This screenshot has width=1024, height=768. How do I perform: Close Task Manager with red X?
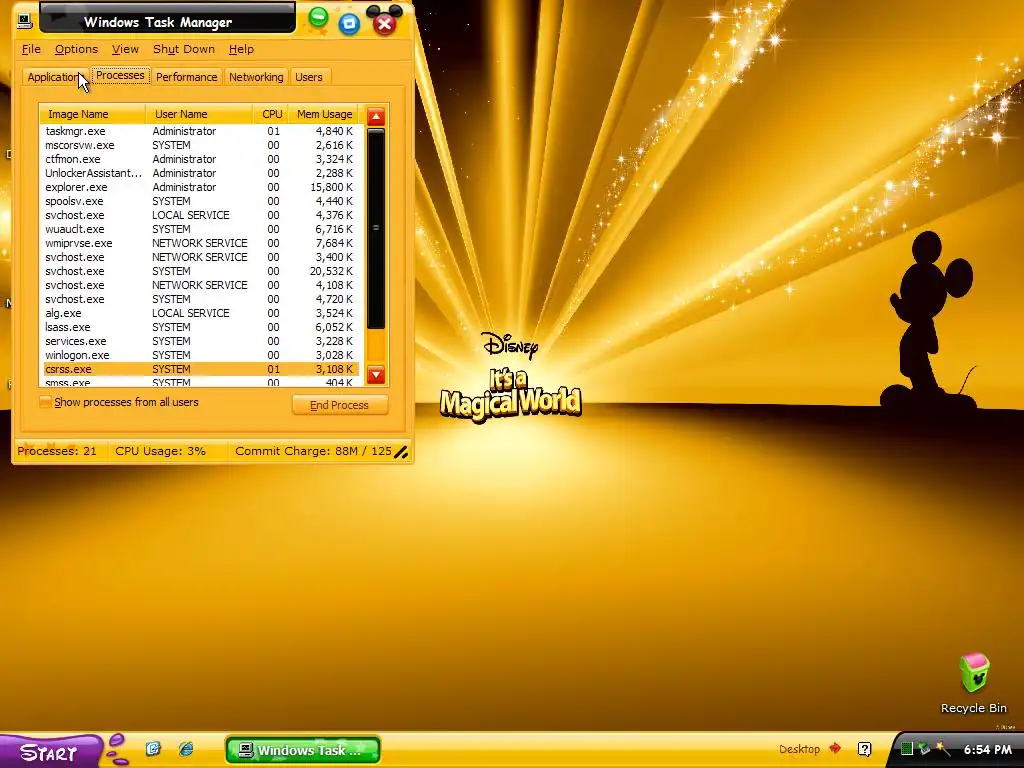(x=385, y=24)
